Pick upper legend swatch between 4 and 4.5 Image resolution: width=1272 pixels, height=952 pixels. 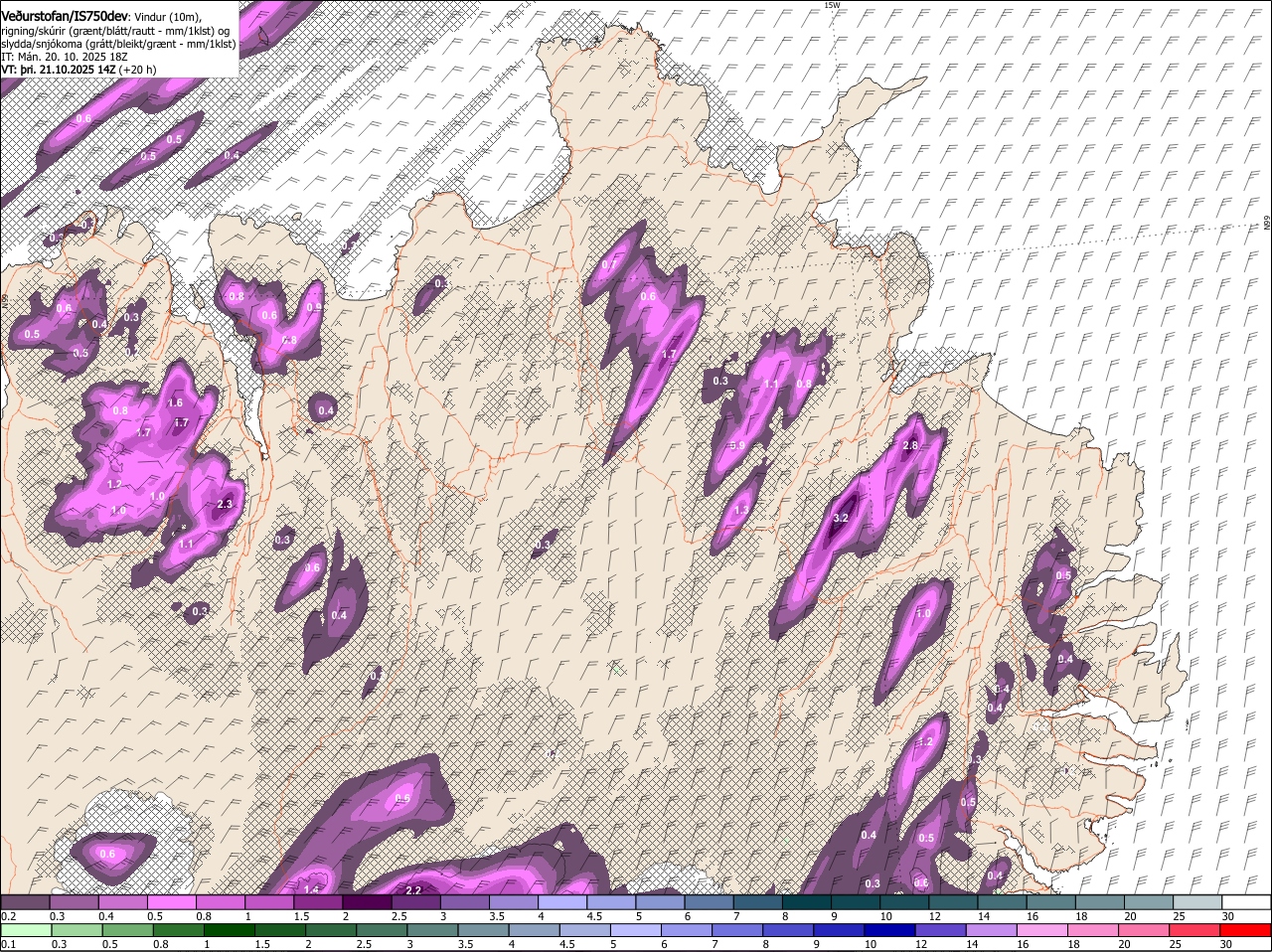point(562,902)
